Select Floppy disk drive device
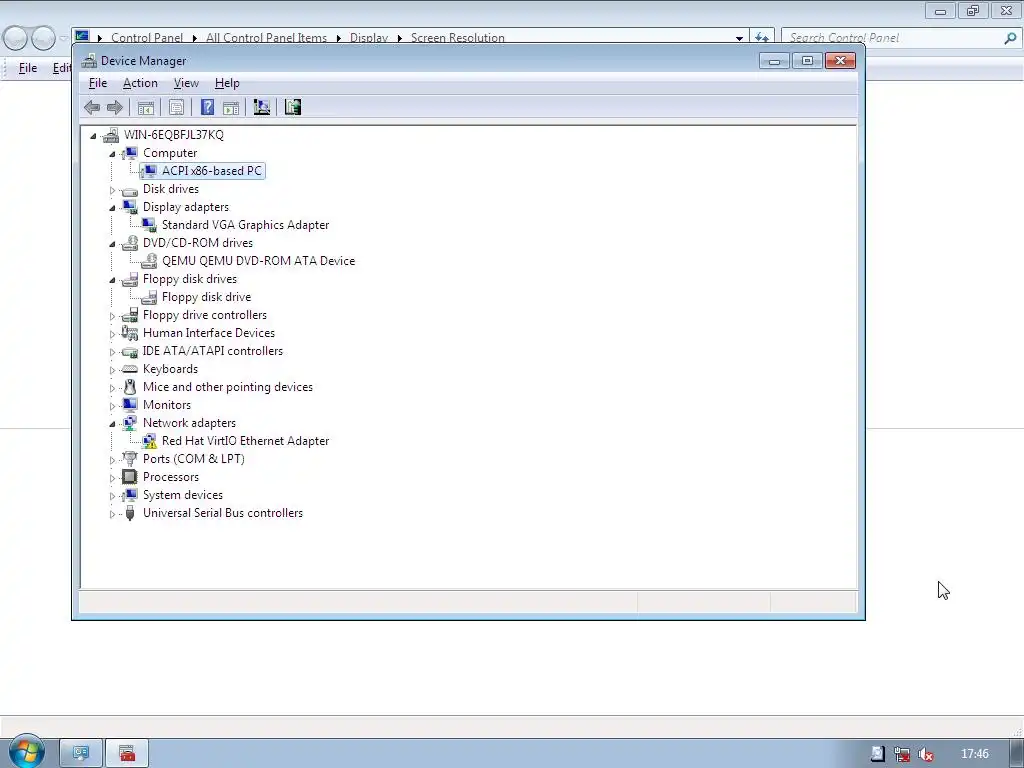 pyautogui.click(x=206, y=297)
